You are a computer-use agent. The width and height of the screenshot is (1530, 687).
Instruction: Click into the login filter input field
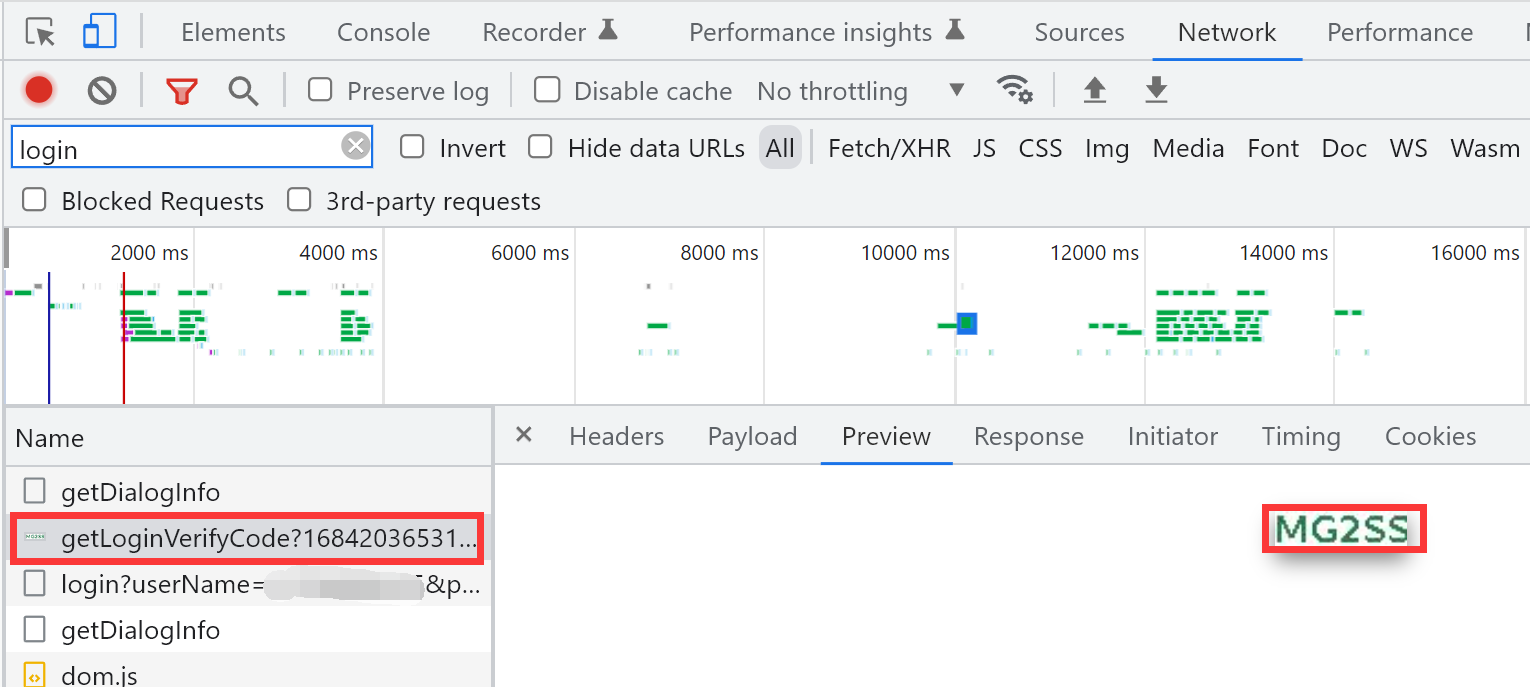pyautogui.click(x=175, y=149)
